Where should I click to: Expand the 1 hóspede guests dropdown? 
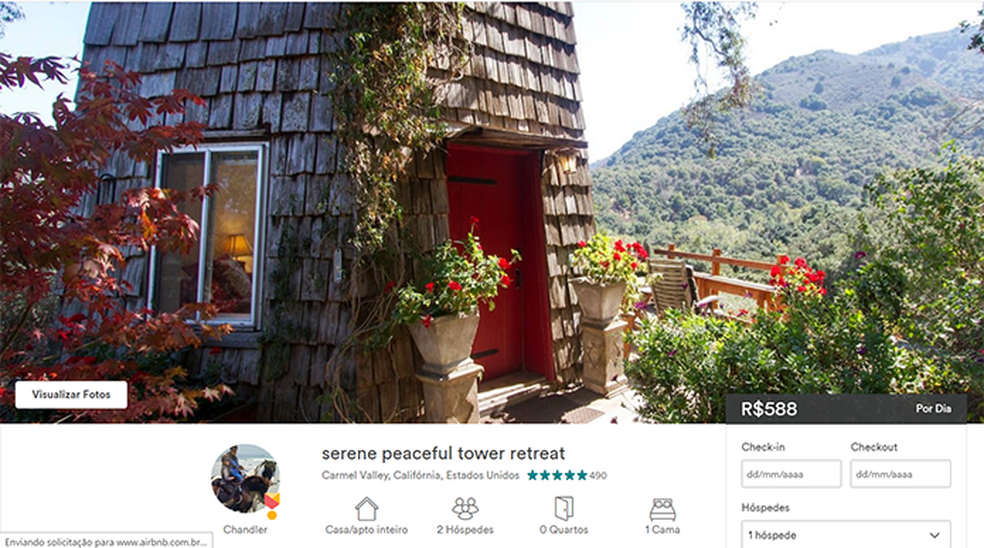(845, 535)
